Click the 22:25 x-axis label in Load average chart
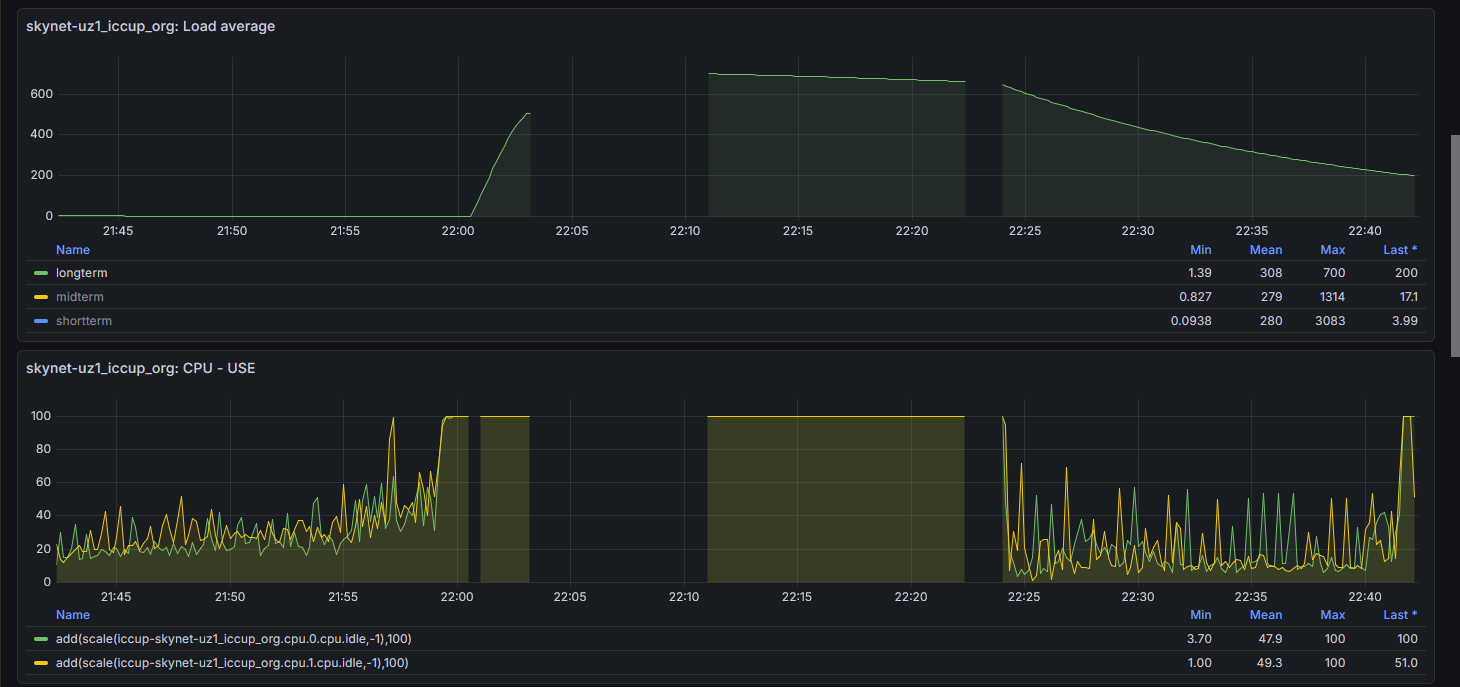The image size is (1460, 687). [1025, 231]
